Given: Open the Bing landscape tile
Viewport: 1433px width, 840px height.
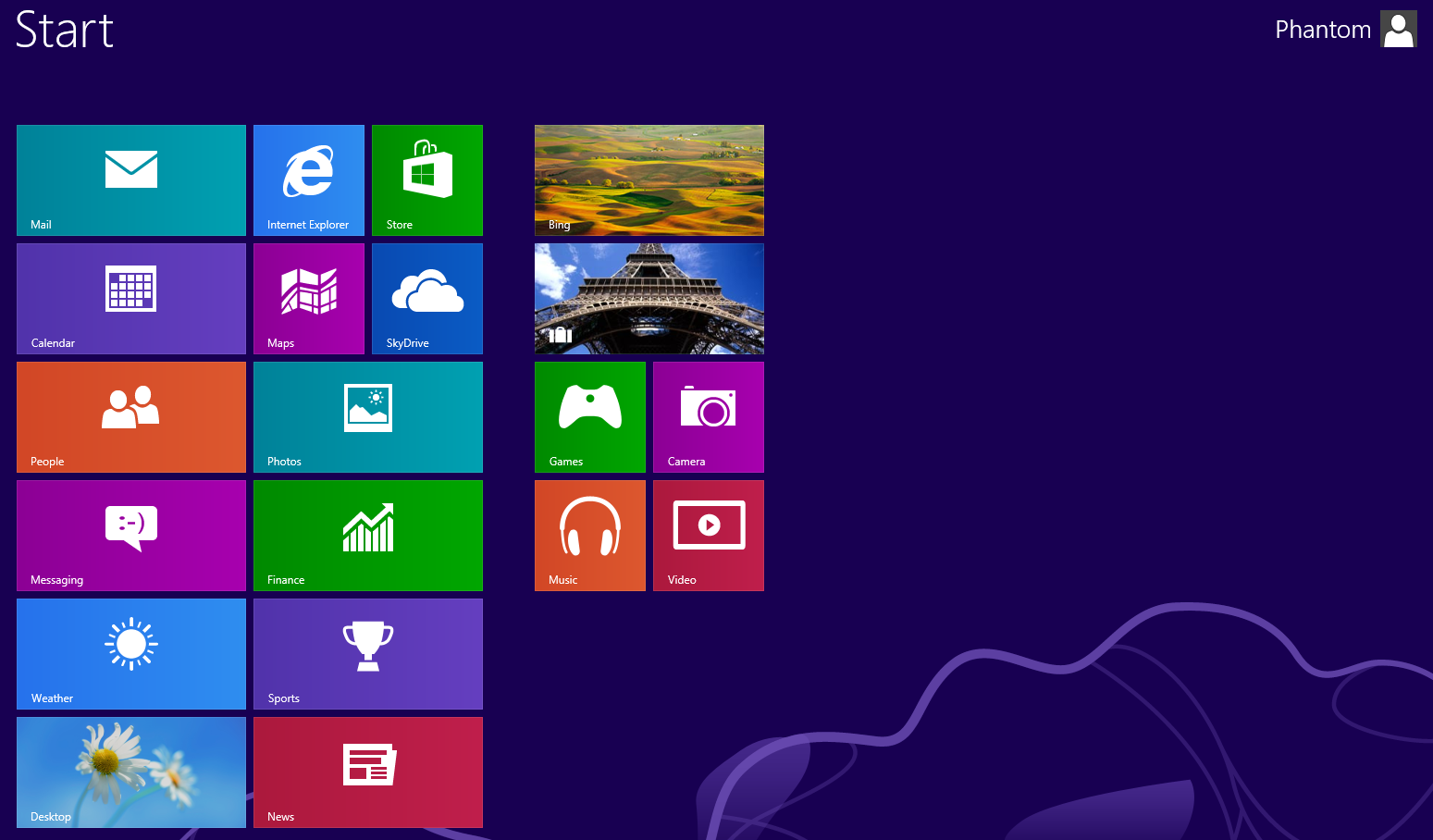Looking at the screenshot, I should [649, 180].
